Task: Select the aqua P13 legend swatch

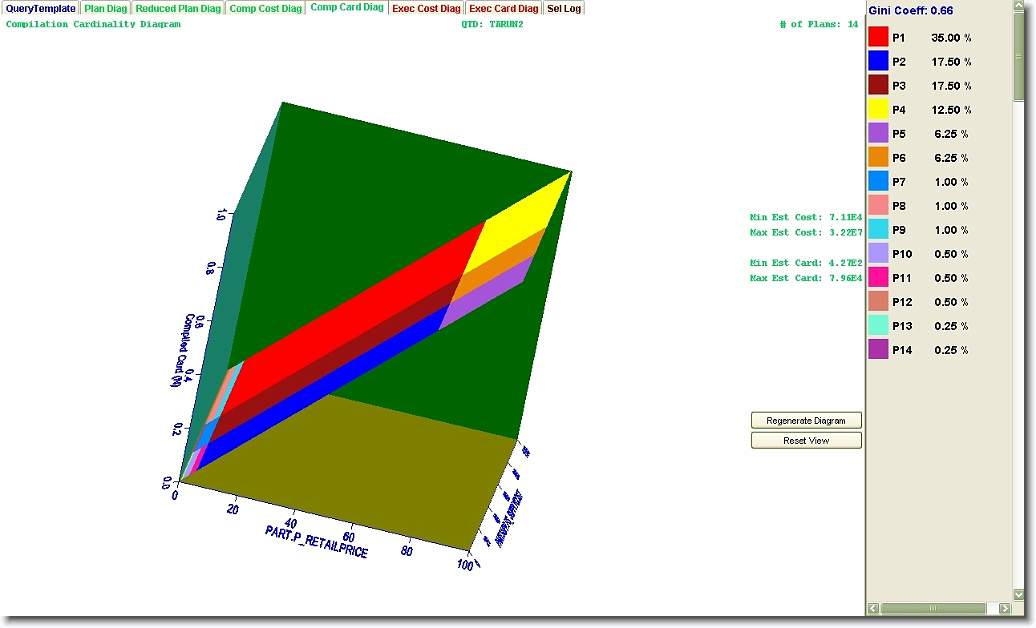Action: tap(878, 326)
